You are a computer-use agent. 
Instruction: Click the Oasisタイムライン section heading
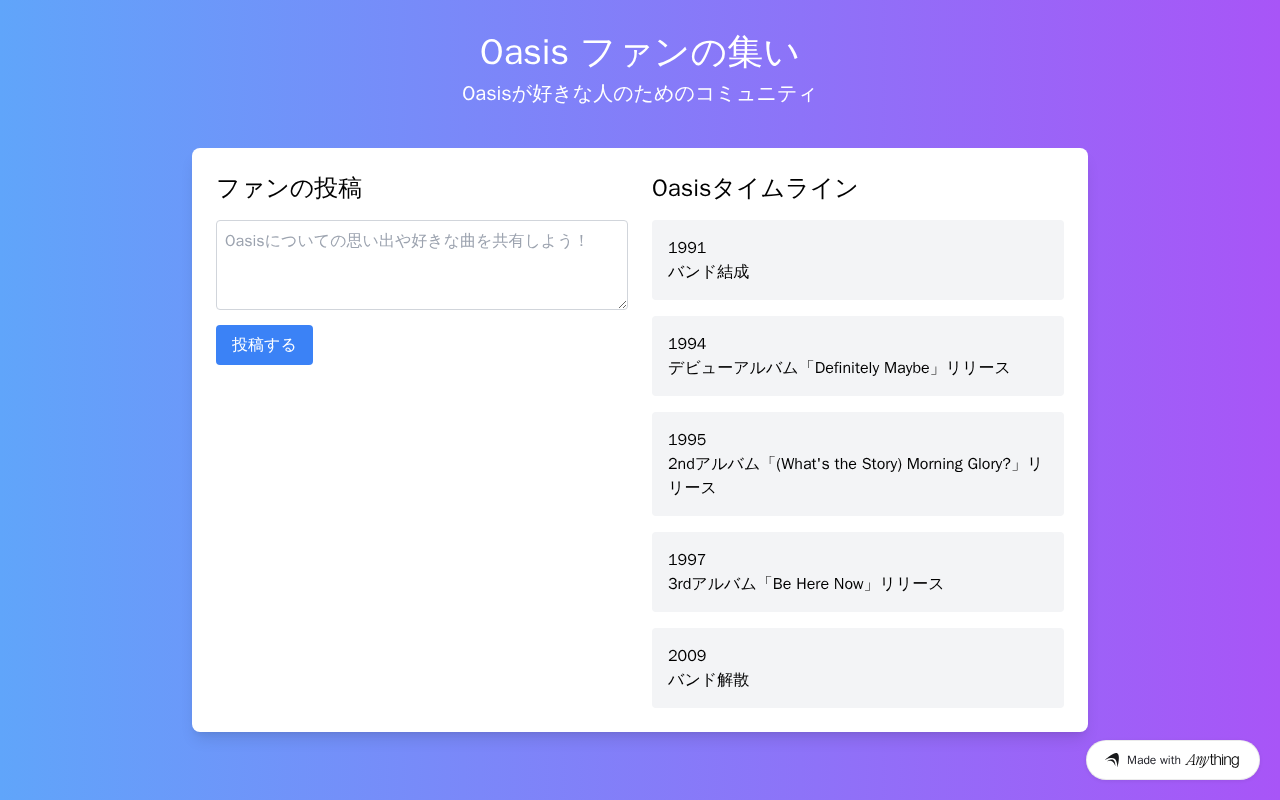[755, 188]
